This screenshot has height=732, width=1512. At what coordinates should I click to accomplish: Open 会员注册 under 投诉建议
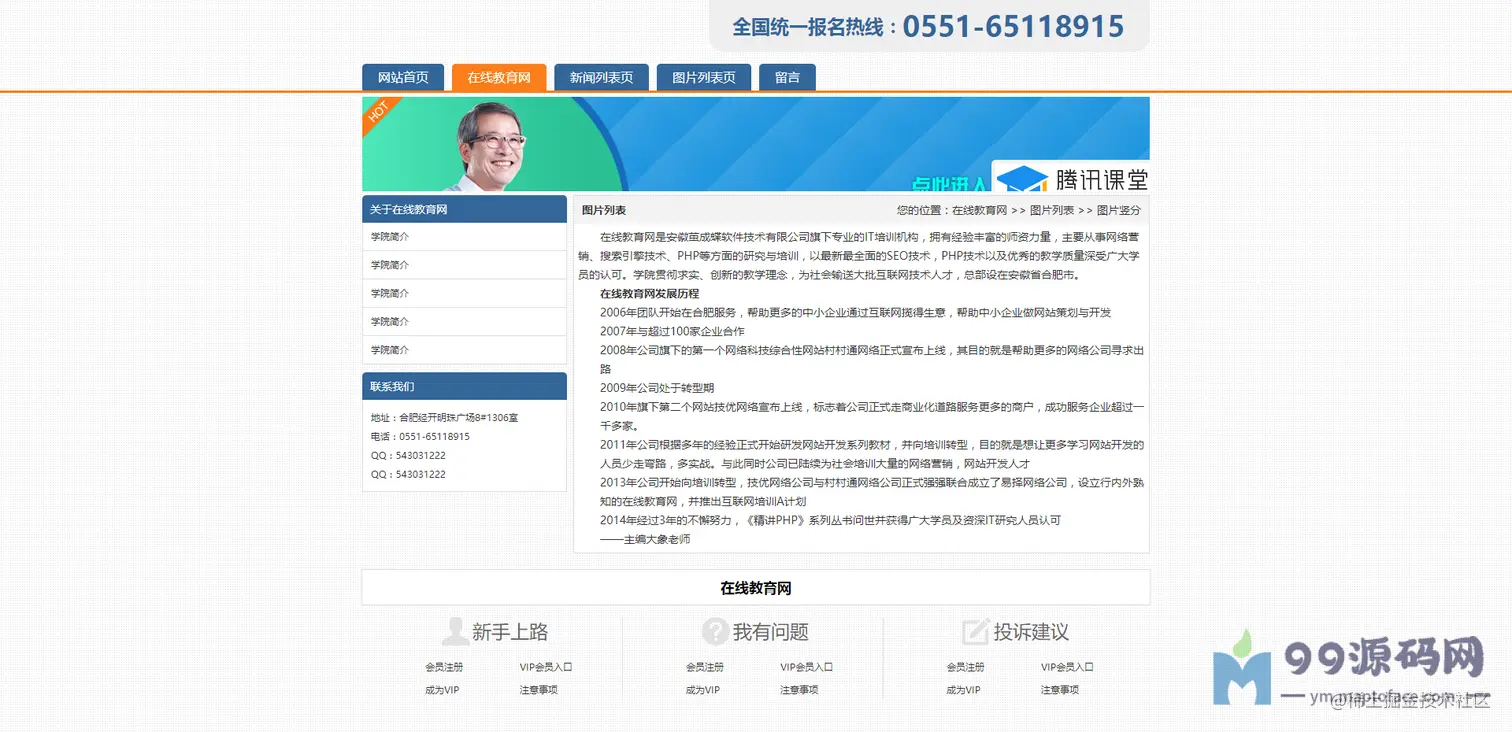coord(966,667)
